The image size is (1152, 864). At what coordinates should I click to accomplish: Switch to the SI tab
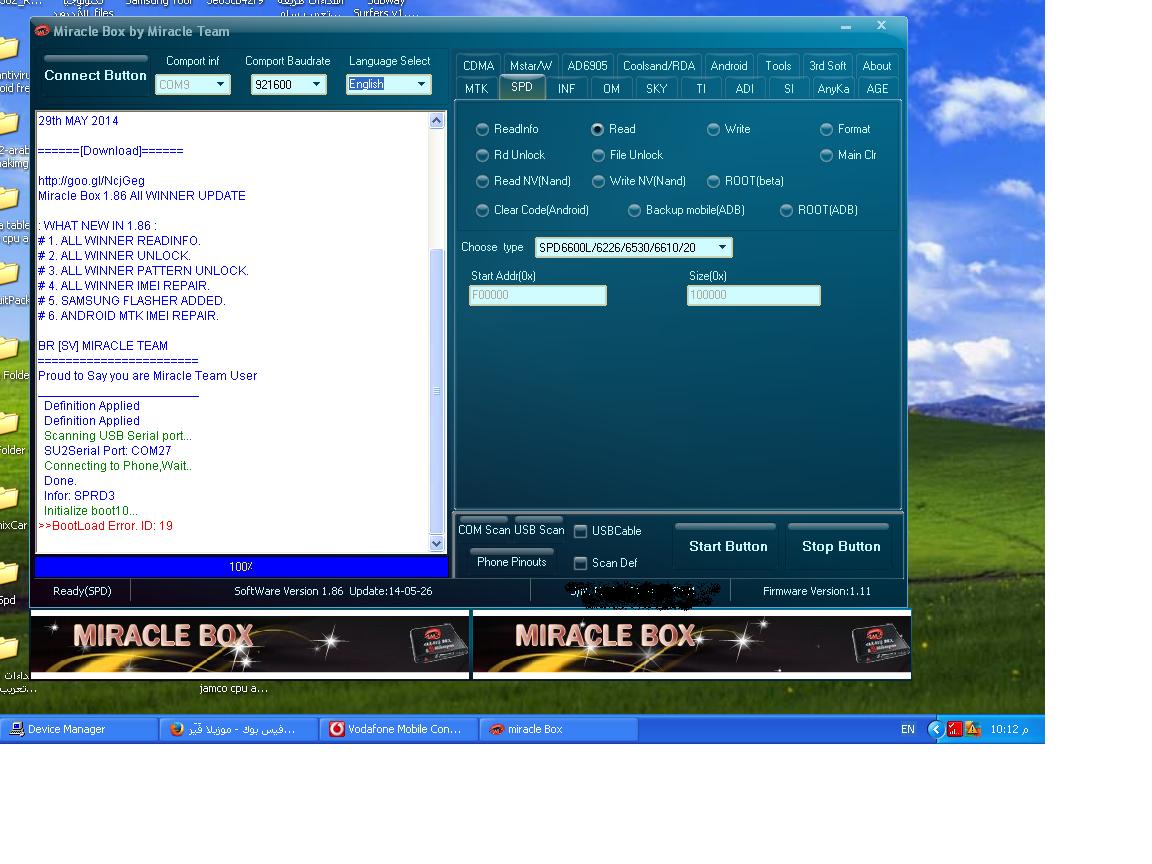click(789, 88)
